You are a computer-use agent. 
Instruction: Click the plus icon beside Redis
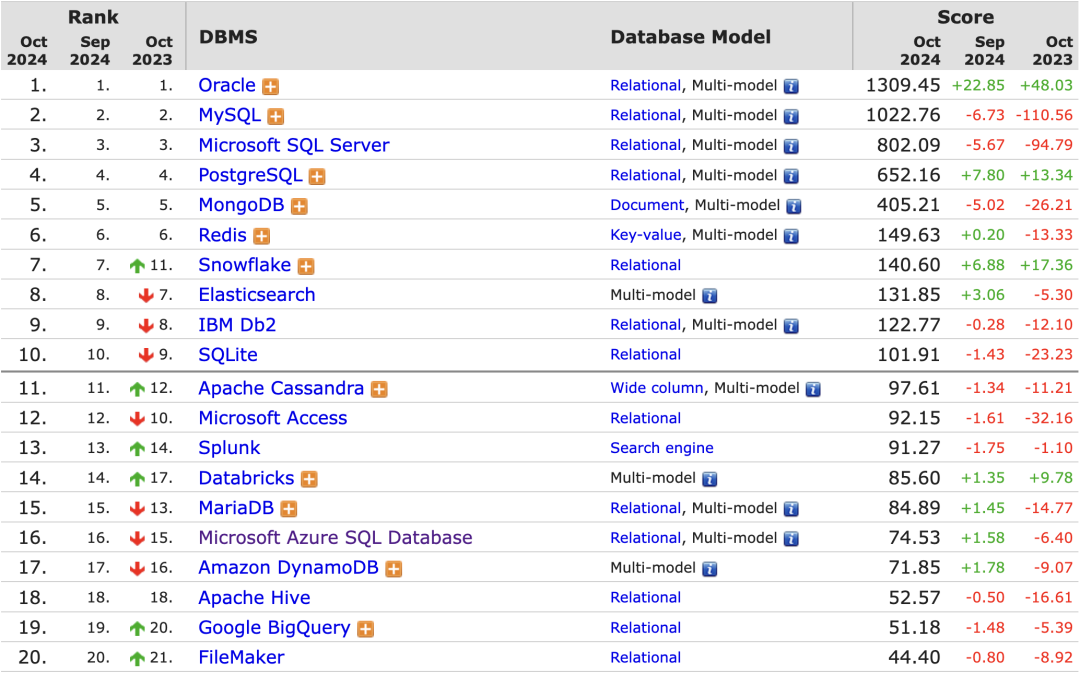[x=261, y=236]
